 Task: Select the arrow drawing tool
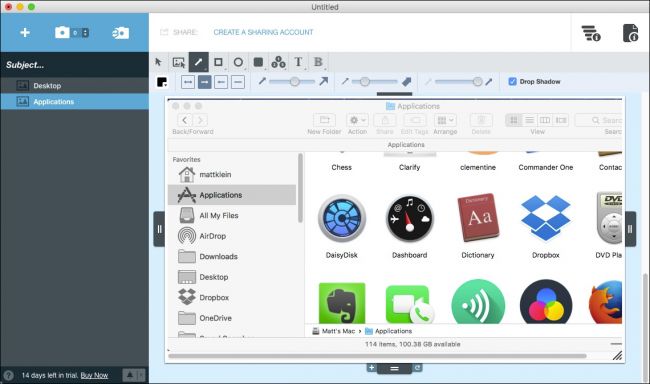tap(199, 62)
